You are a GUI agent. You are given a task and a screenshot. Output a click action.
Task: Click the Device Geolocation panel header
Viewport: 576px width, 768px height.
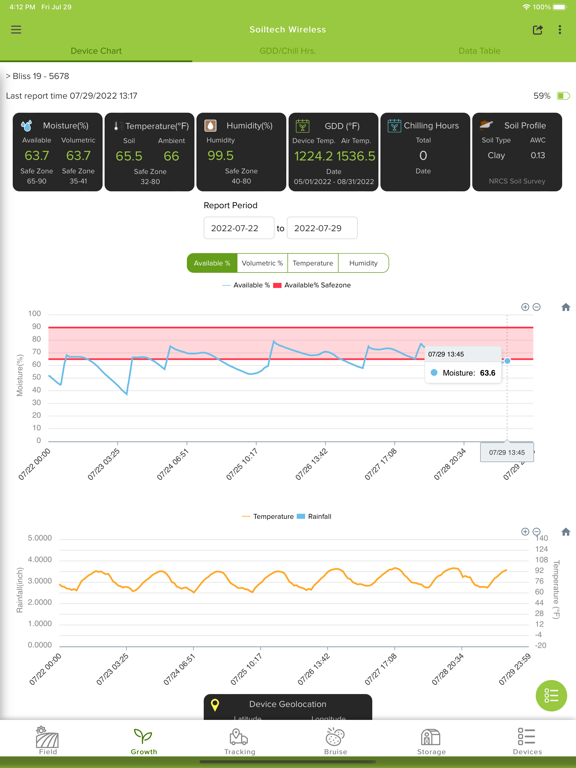coord(288,704)
